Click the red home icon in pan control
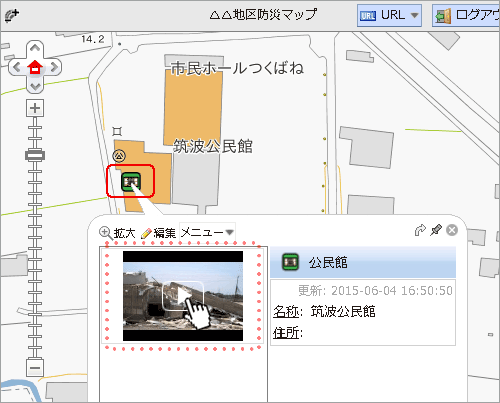This screenshot has width=500, height=403. 35,68
